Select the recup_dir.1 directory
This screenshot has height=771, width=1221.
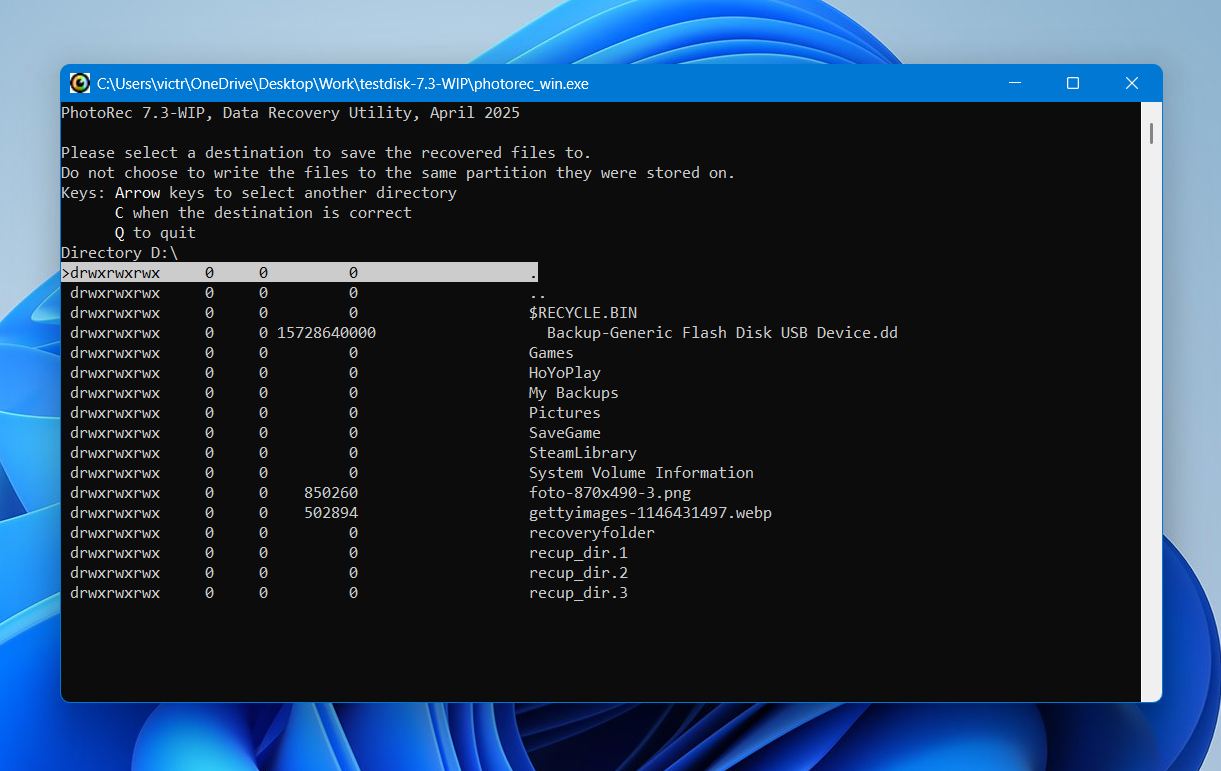[578, 553]
